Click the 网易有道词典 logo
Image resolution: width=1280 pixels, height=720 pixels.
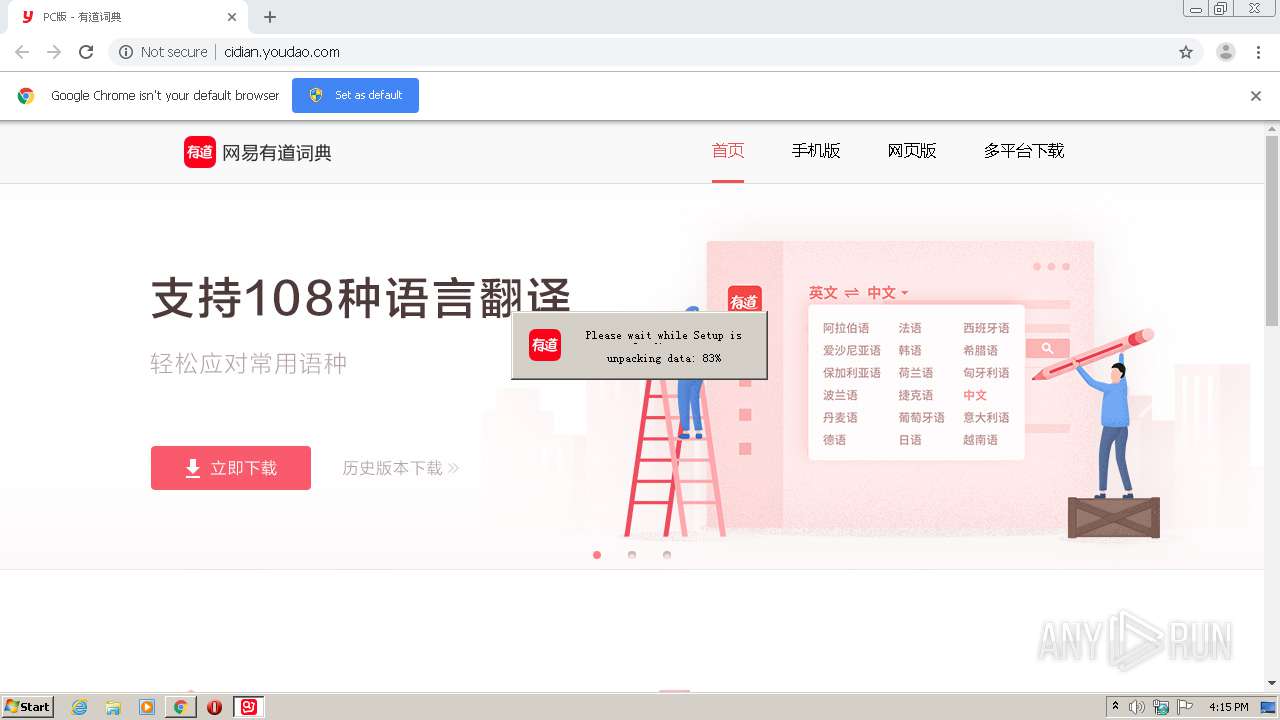click(x=258, y=152)
